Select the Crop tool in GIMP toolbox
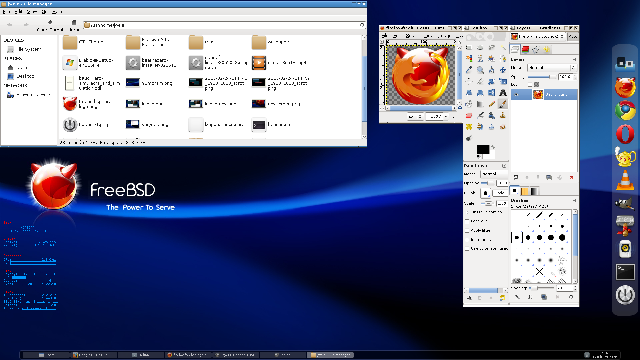The image size is (640, 360). [x=480, y=81]
